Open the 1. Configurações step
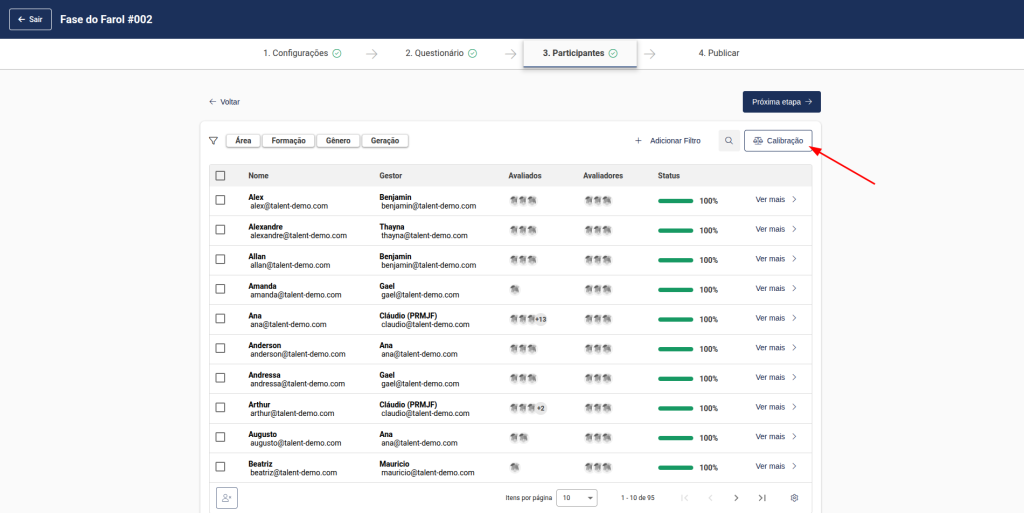 (301, 53)
